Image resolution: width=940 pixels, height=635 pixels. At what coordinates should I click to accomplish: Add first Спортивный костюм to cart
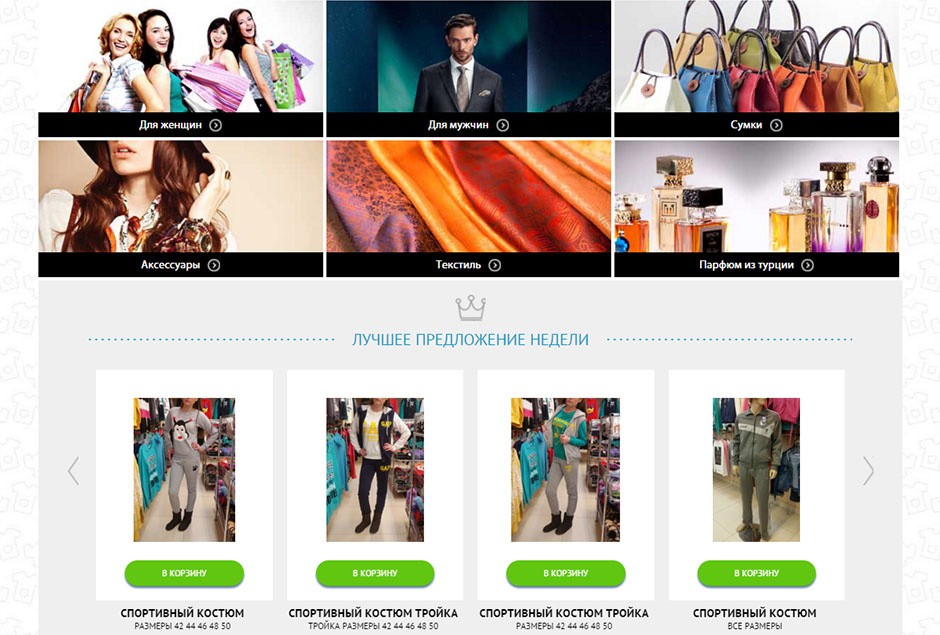[184, 573]
